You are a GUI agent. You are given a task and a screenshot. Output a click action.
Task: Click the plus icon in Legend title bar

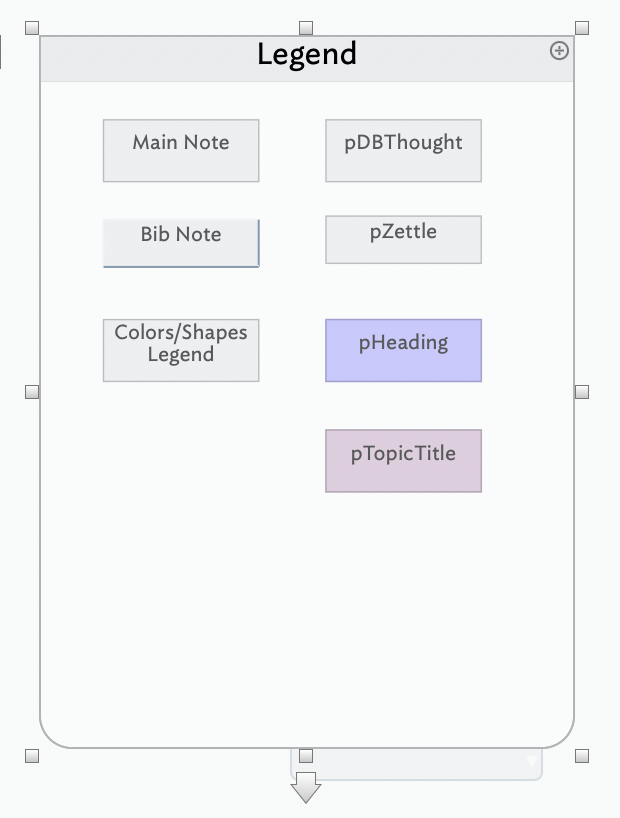point(559,51)
